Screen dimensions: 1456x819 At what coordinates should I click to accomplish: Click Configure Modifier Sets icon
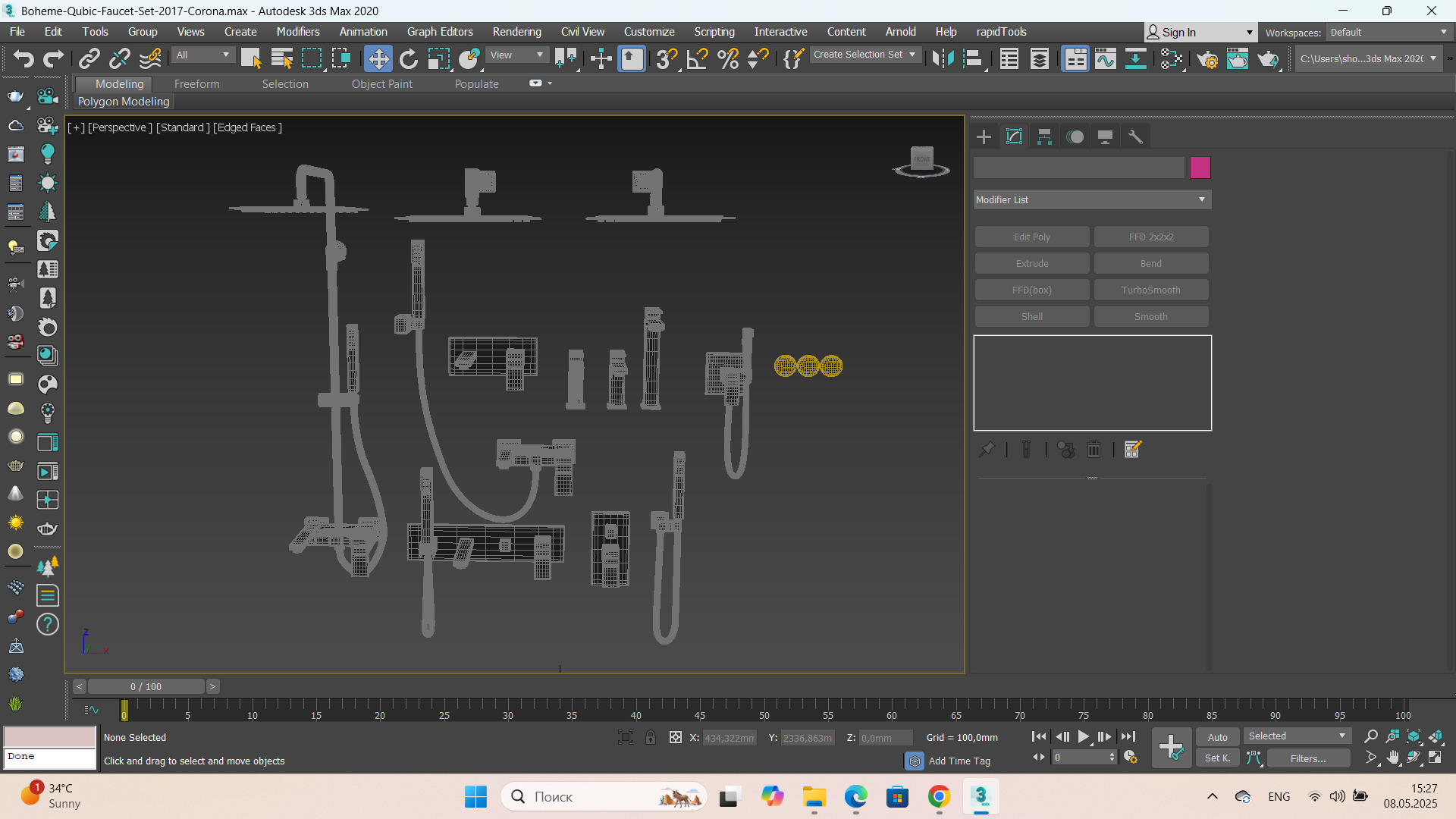tap(1132, 450)
